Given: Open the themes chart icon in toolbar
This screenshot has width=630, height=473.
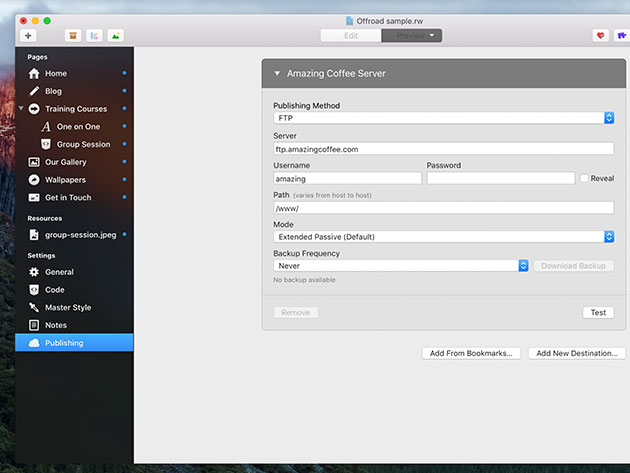Looking at the screenshot, I should 94,36.
